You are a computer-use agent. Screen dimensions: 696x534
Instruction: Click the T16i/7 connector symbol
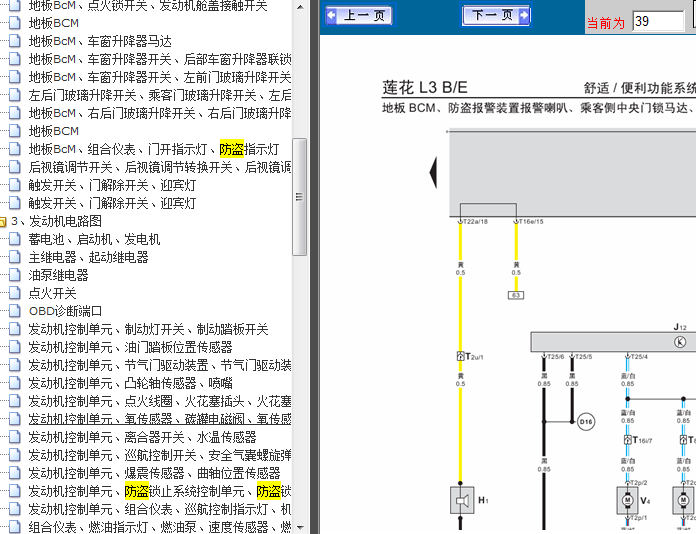[x=627, y=440]
